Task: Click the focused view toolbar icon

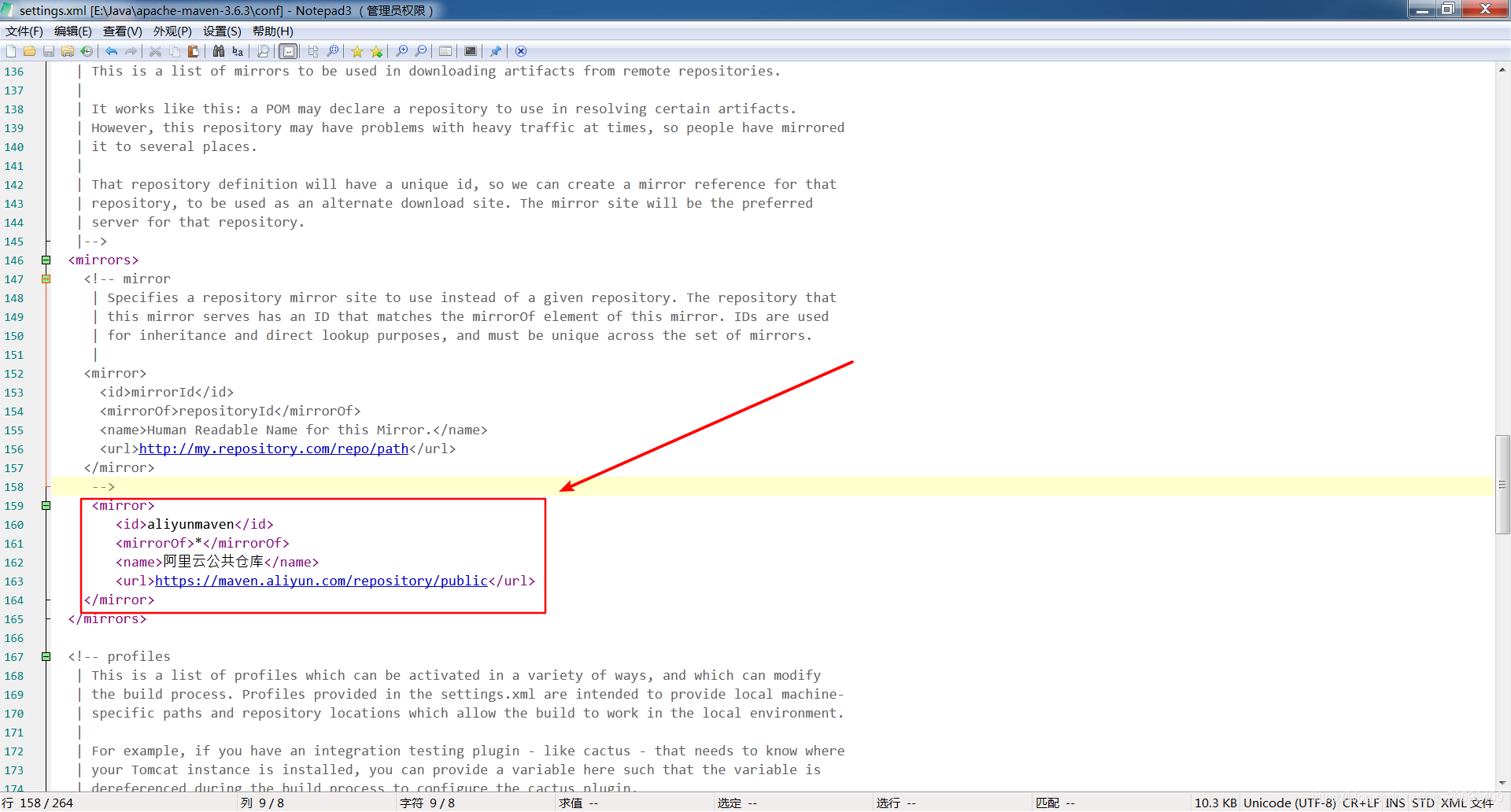Action: coord(313,51)
